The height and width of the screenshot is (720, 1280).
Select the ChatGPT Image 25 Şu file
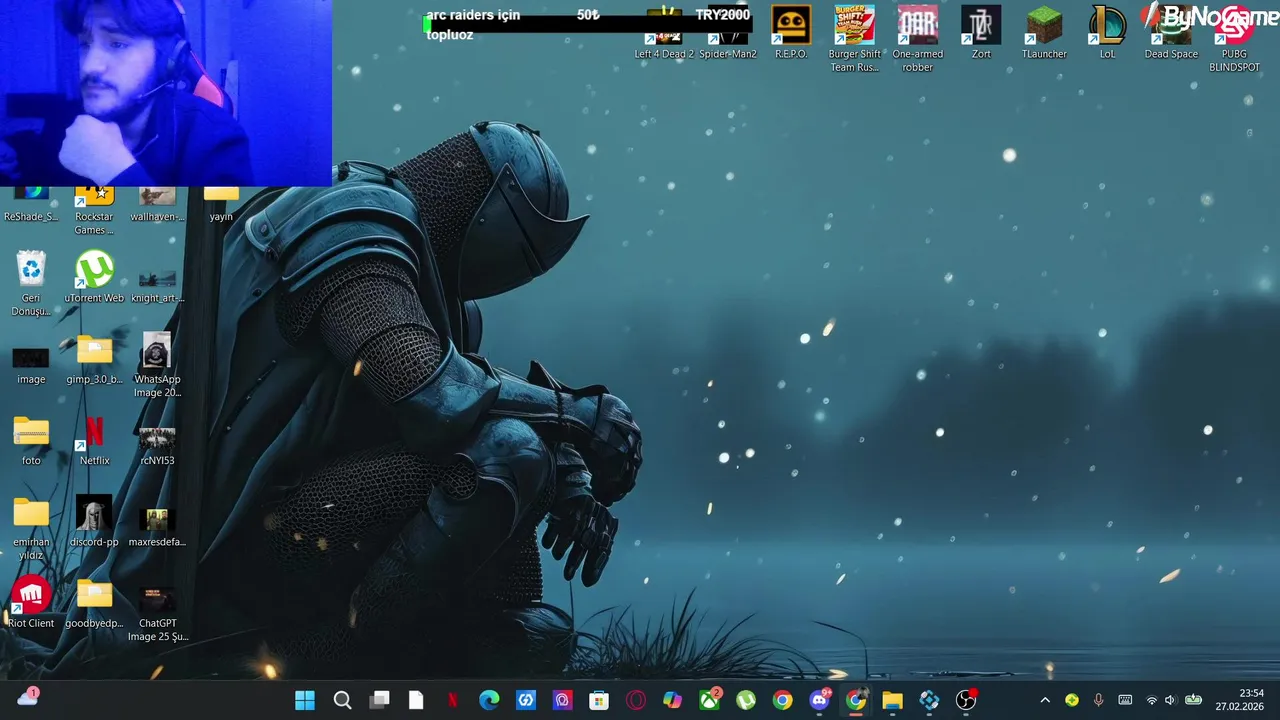[x=157, y=614]
